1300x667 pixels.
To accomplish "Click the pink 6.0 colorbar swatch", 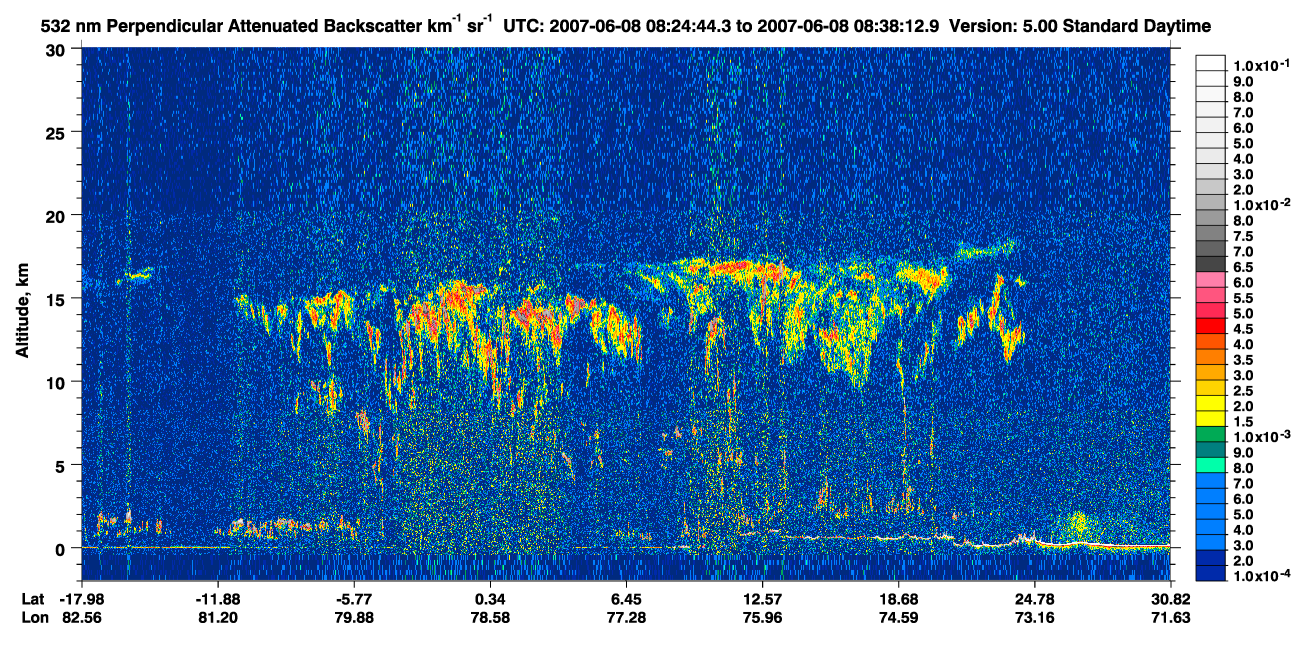I will coord(1210,282).
